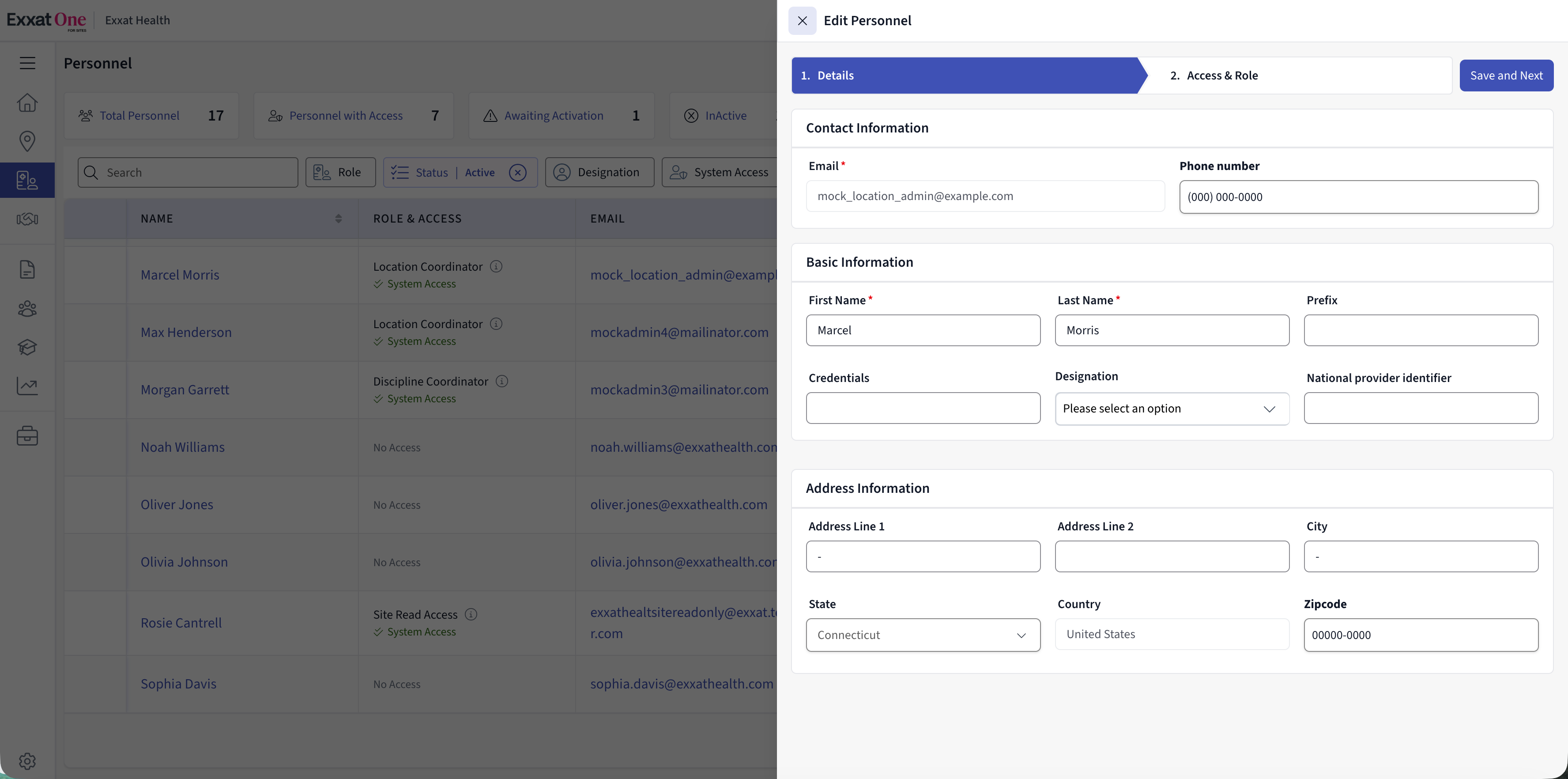Focus the Prefix field
The height and width of the screenshot is (779, 1568).
[x=1421, y=331]
